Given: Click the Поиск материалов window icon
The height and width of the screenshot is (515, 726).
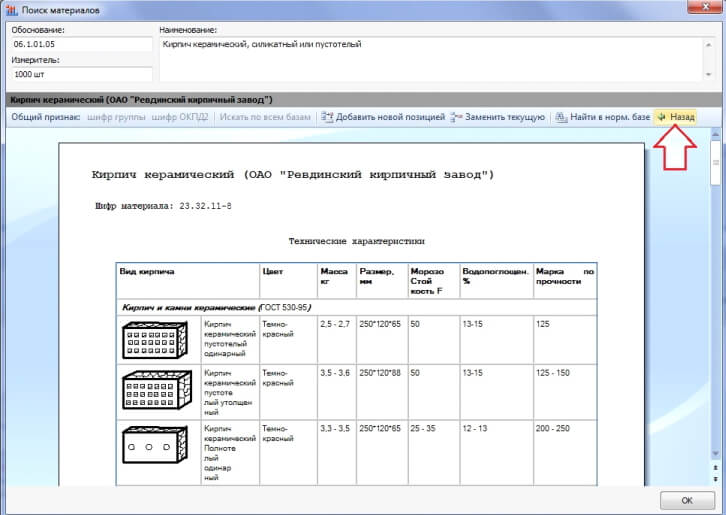Looking at the screenshot, I should coord(12,10).
